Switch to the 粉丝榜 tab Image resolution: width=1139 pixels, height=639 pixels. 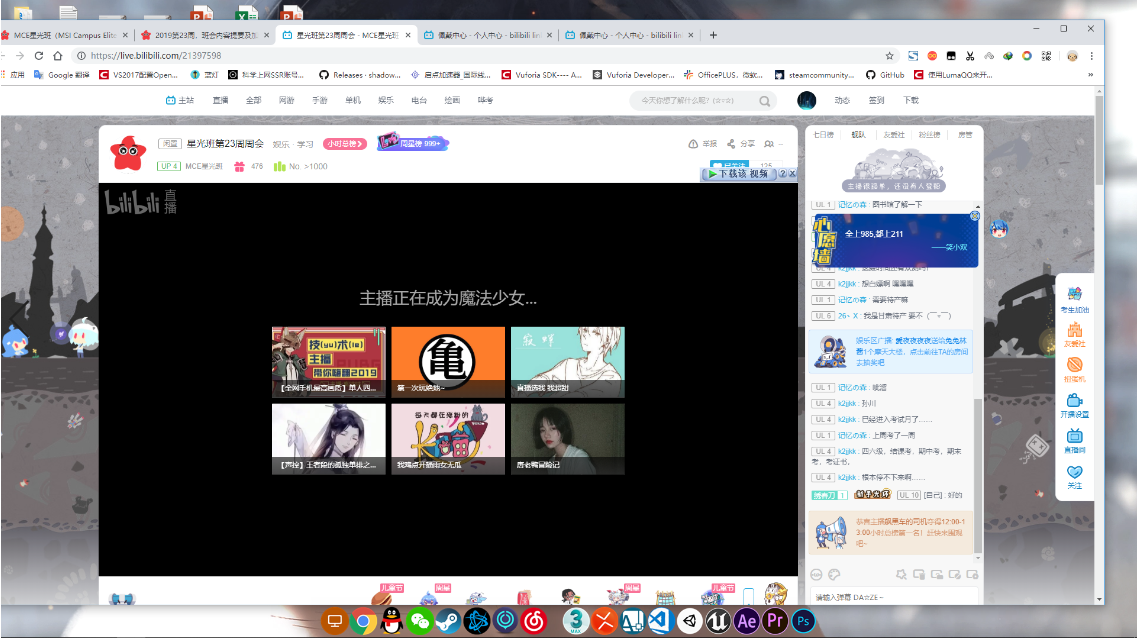point(929,135)
